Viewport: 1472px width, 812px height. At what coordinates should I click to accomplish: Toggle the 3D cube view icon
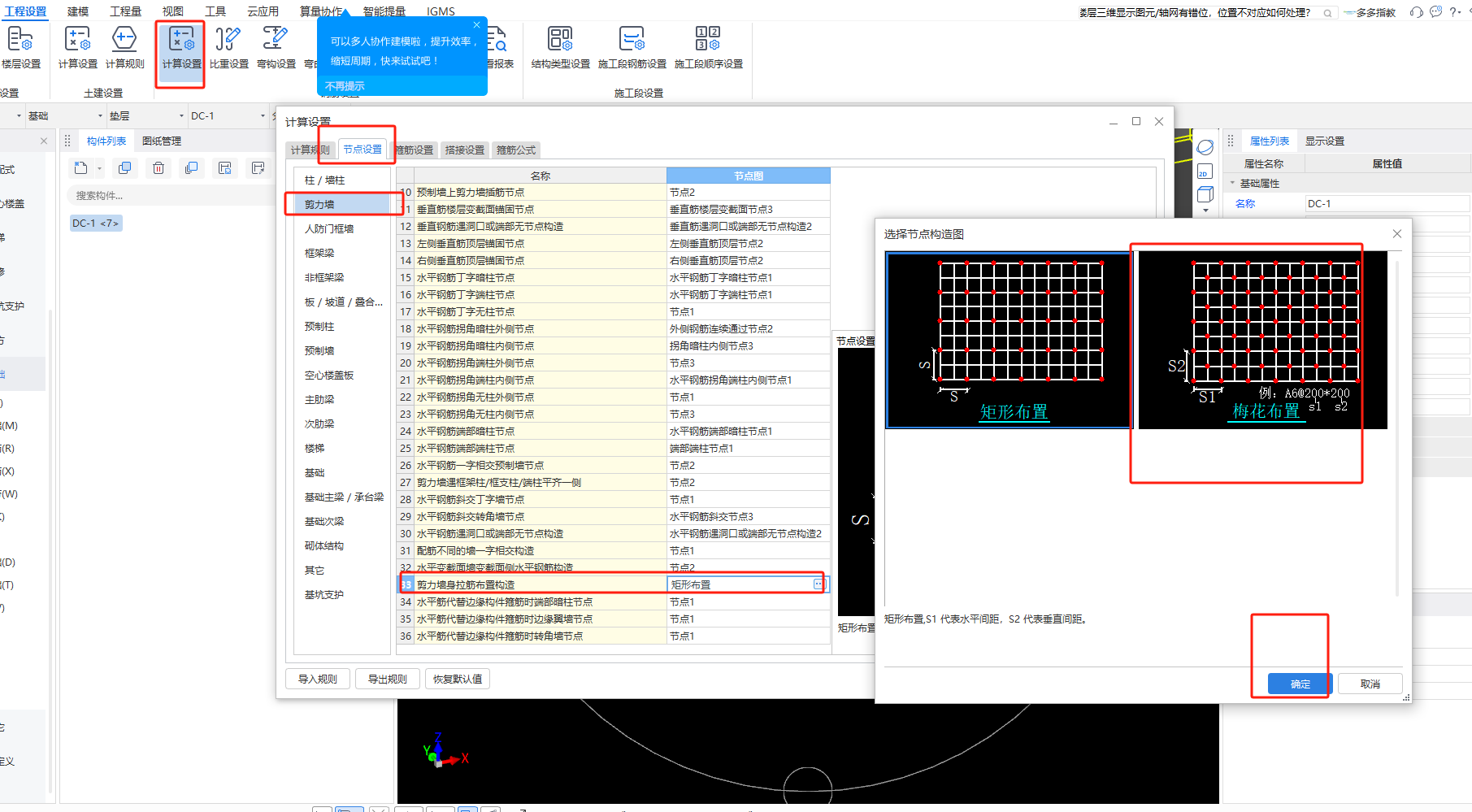[1207, 194]
